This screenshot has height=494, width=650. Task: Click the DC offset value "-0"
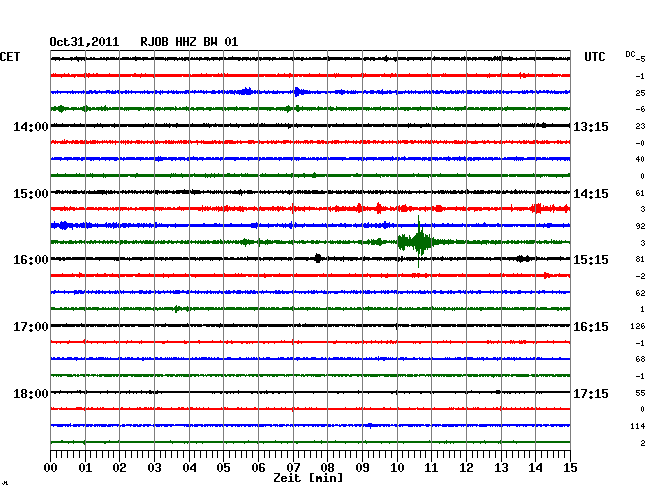(x=640, y=143)
